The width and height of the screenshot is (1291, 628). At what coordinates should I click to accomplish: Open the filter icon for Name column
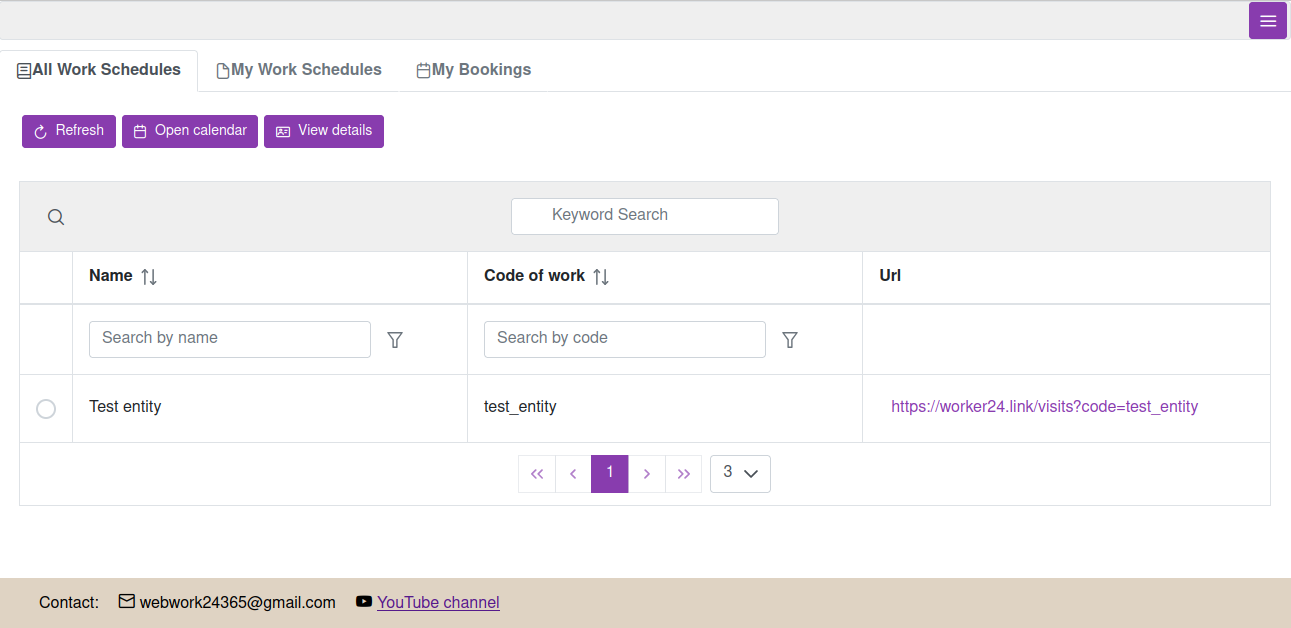pos(395,340)
